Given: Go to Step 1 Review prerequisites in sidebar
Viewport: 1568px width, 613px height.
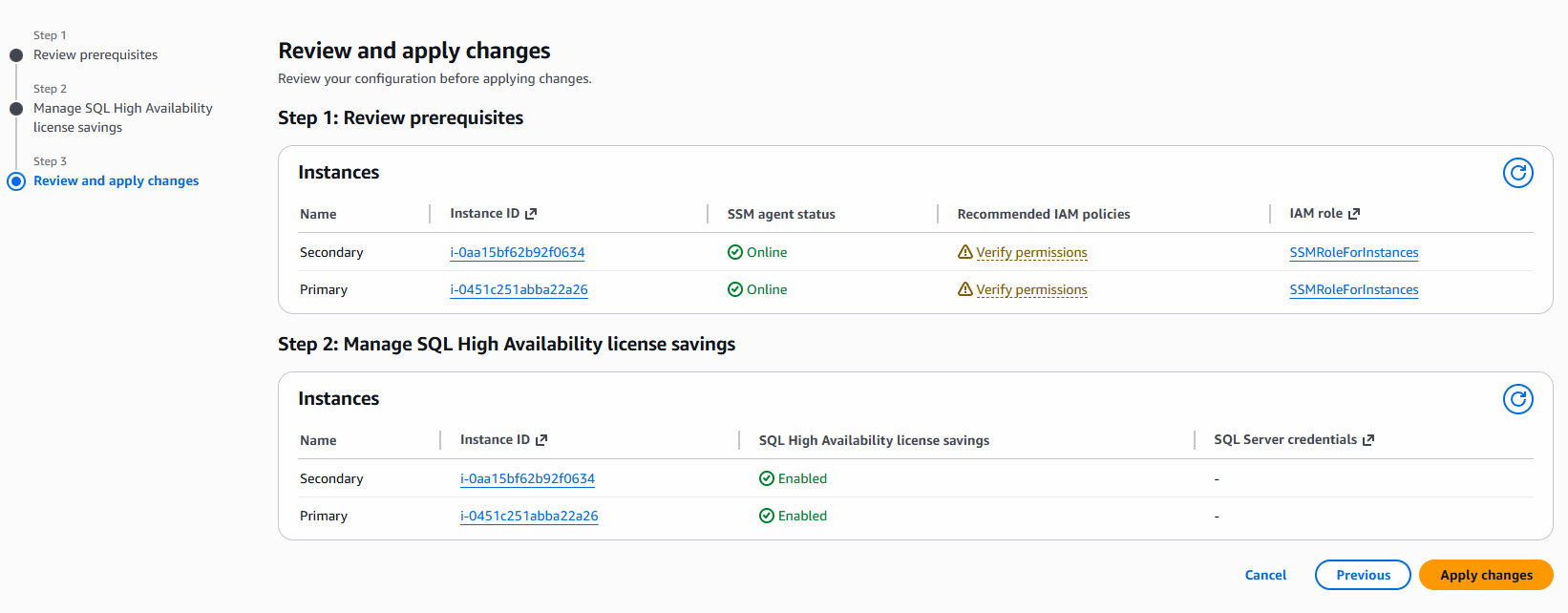Looking at the screenshot, I should tap(95, 55).
